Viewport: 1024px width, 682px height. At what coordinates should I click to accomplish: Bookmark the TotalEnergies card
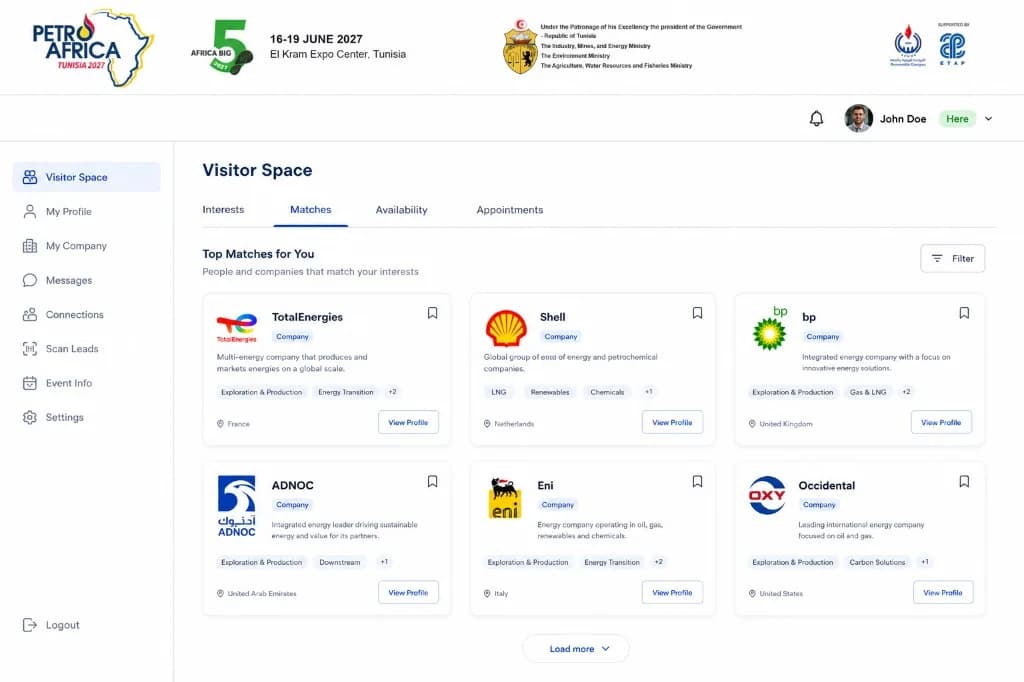[432, 313]
